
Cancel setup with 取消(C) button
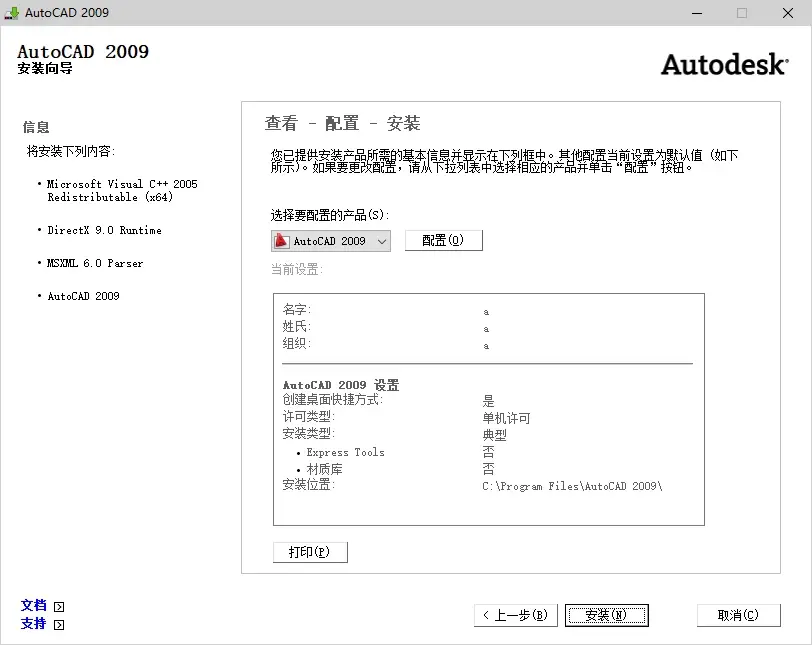738,615
